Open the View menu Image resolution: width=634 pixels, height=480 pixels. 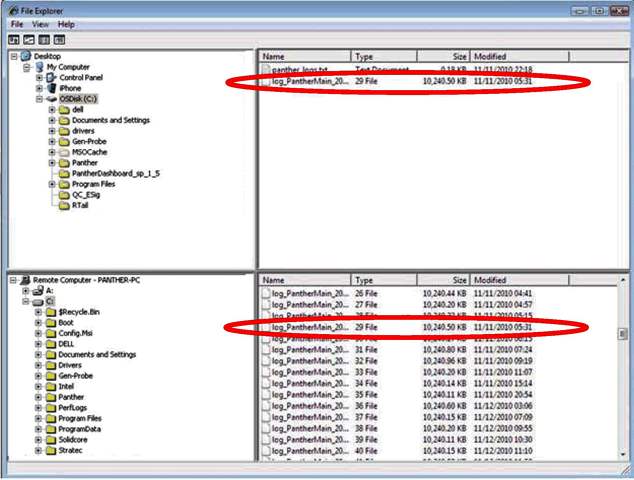40,23
